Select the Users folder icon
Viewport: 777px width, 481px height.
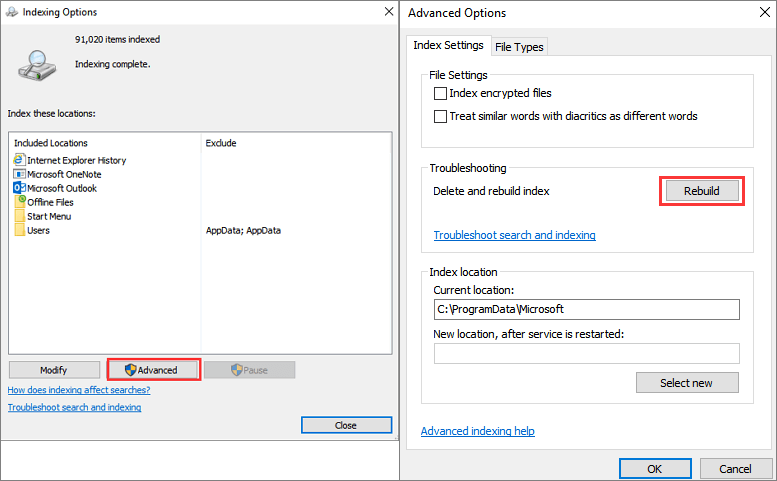[x=20, y=230]
